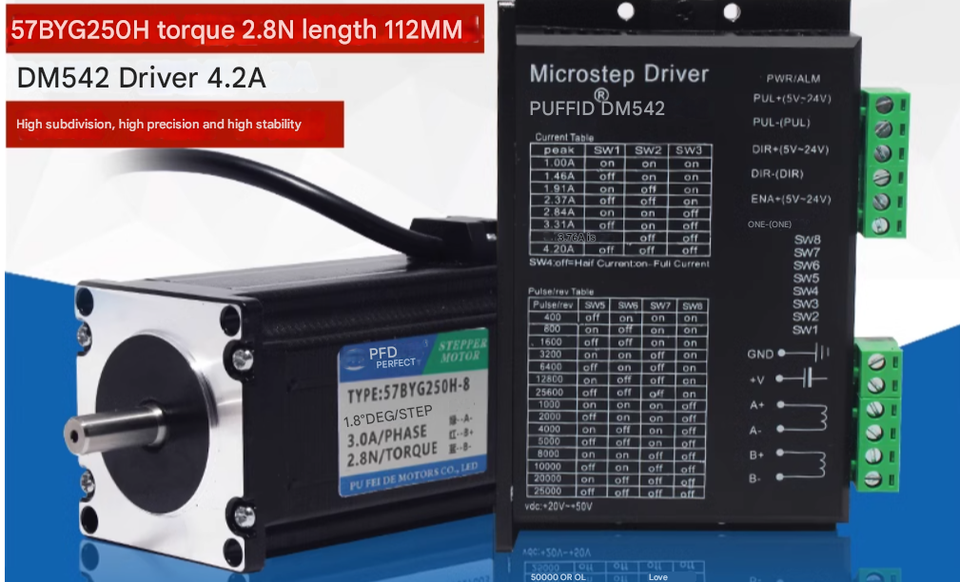Click the "25600" pulse/rev value
The height and width of the screenshot is (582, 960).
pyautogui.click(x=549, y=392)
